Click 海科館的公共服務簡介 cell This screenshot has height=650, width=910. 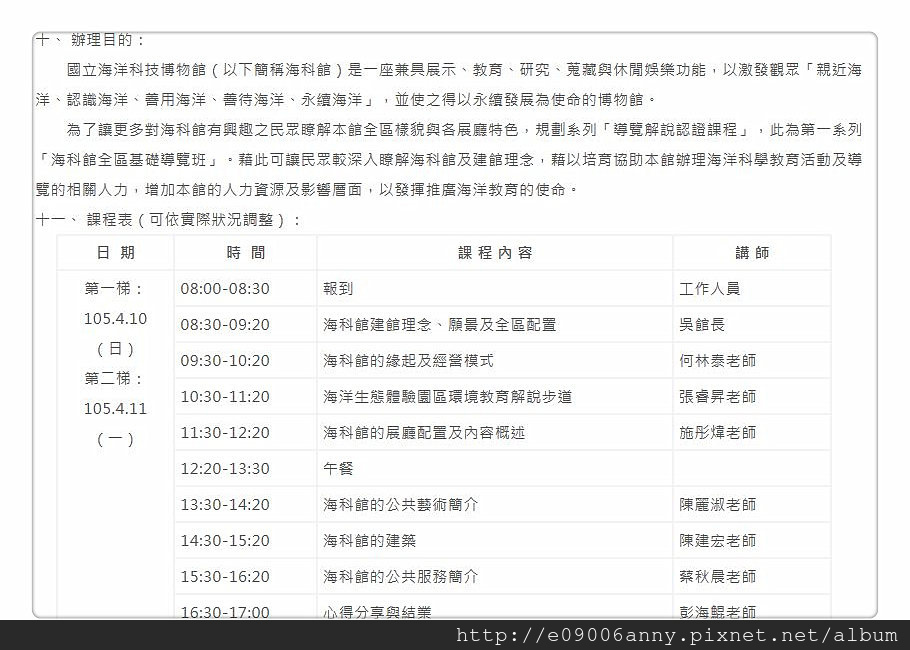click(495, 576)
